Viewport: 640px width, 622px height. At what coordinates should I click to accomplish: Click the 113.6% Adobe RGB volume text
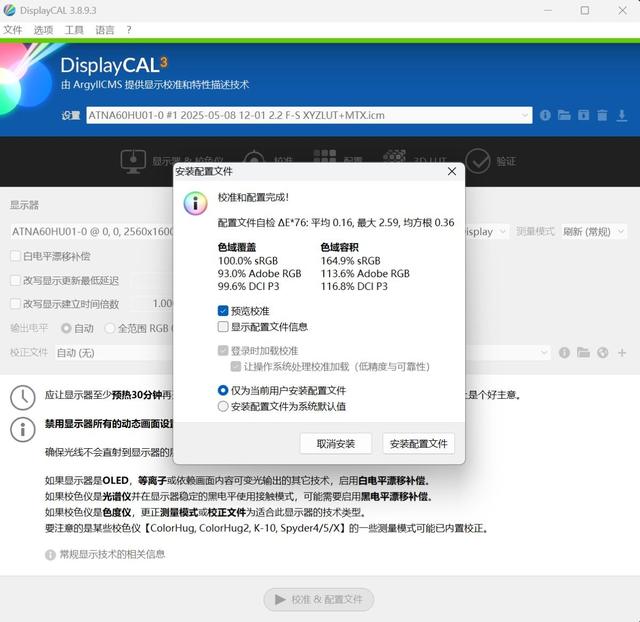[x=365, y=273]
